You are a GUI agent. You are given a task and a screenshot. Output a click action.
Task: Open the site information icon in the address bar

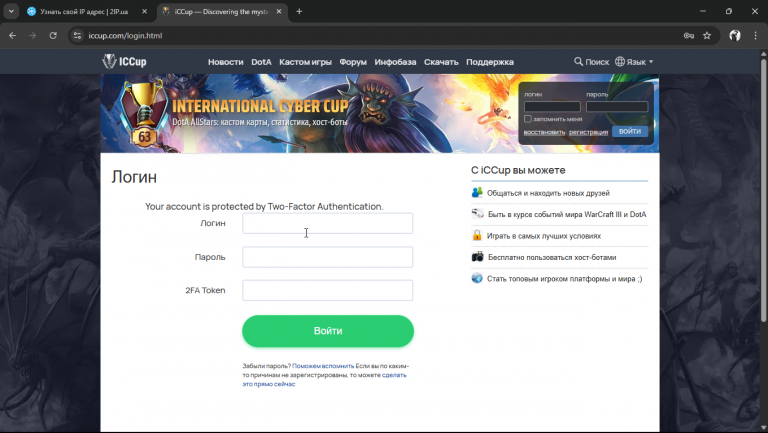point(77,35)
